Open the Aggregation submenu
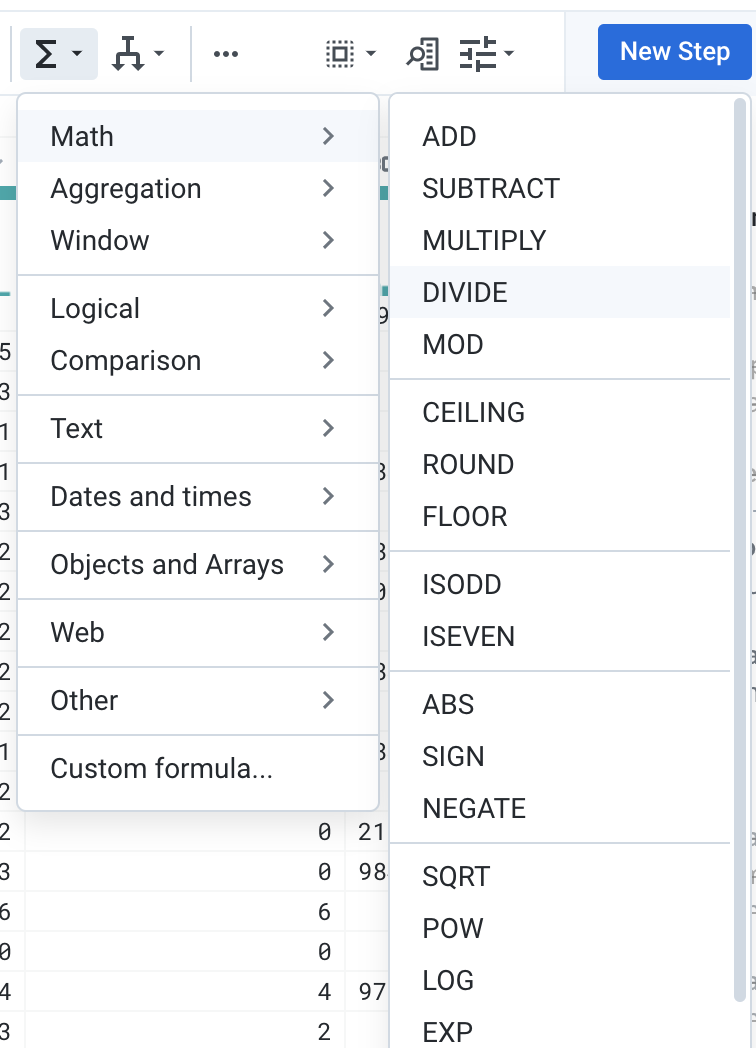756x1048 pixels. (x=125, y=188)
